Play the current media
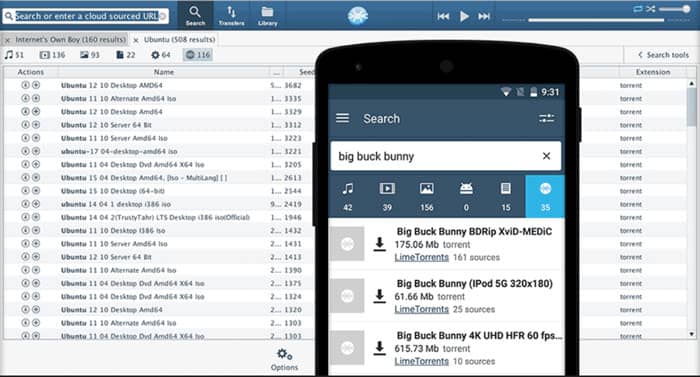Viewport: 700px width, 377px height. coord(464,17)
